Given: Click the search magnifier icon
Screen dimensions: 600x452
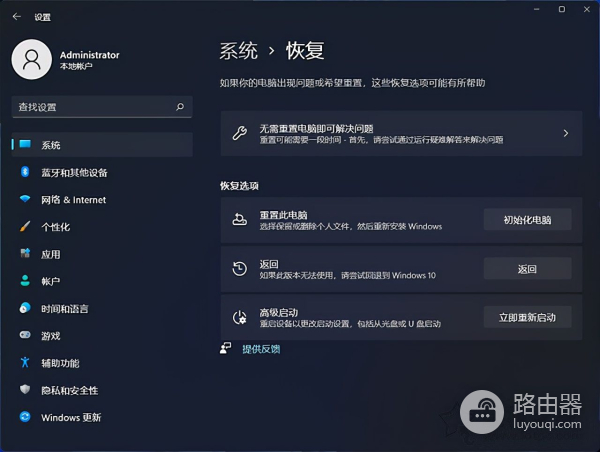Looking at the screenshot, I should coord(180,107).
